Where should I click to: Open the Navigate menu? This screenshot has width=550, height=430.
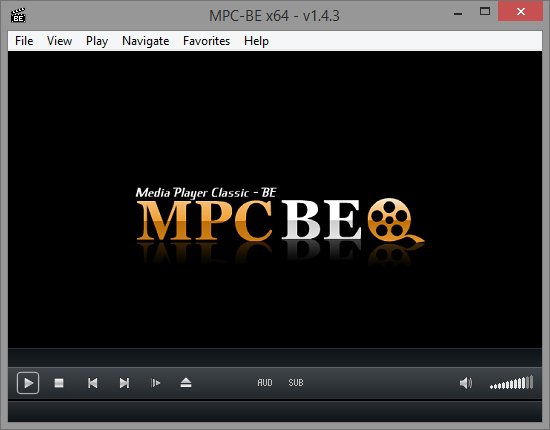[x=146, y=41]
